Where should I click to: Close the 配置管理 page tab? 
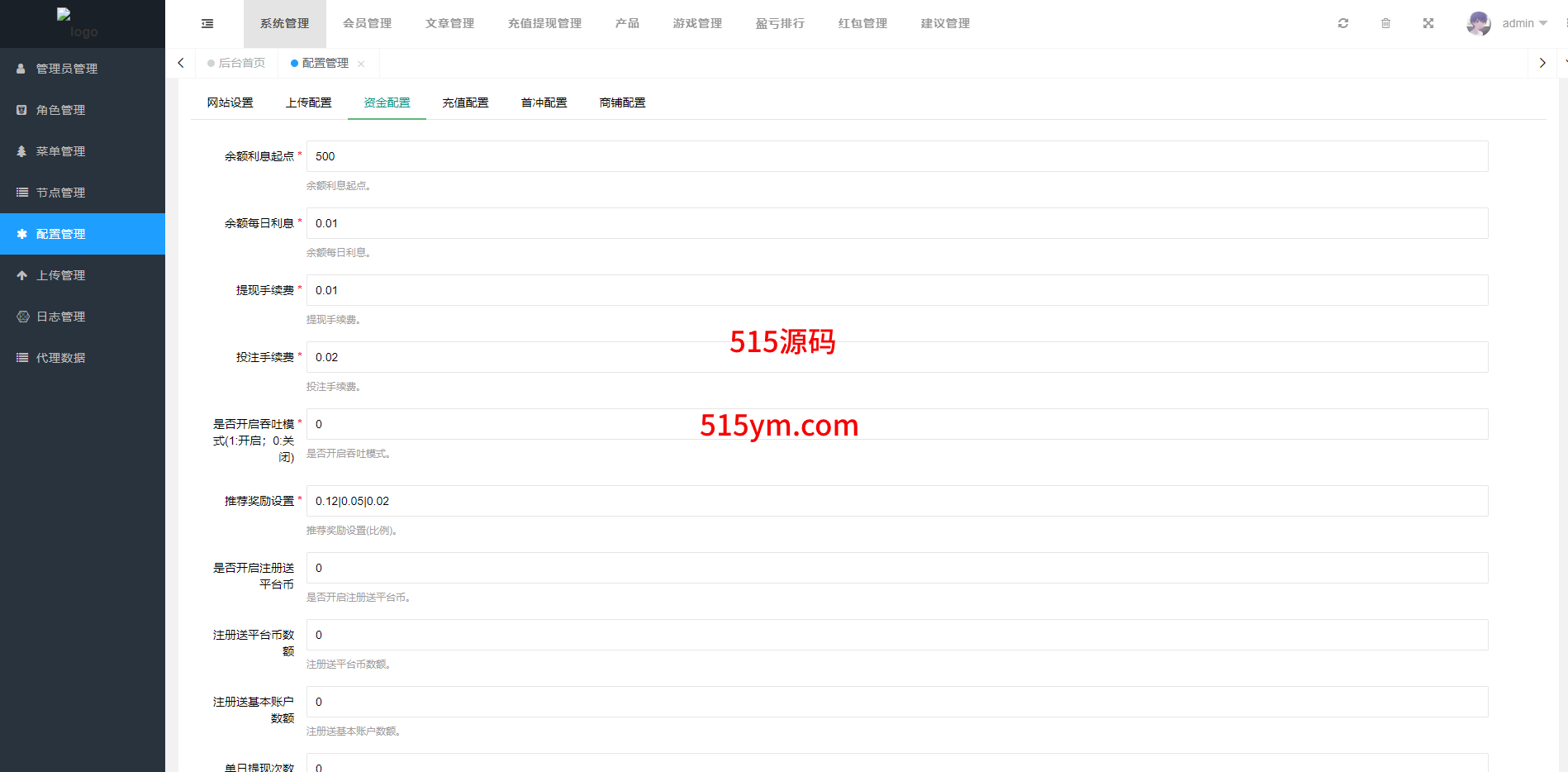[x=361, y=64]
